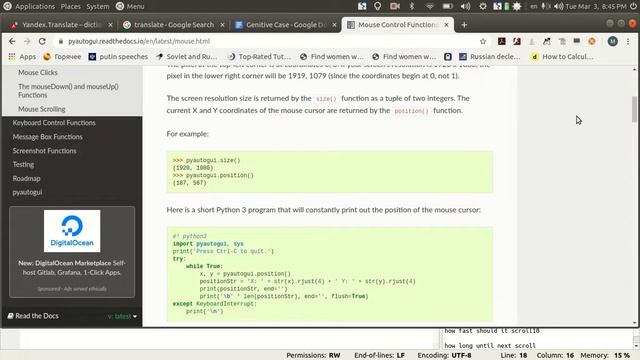
Task: Open the 'putin speeches' bookmark
Action: [118, 57]
